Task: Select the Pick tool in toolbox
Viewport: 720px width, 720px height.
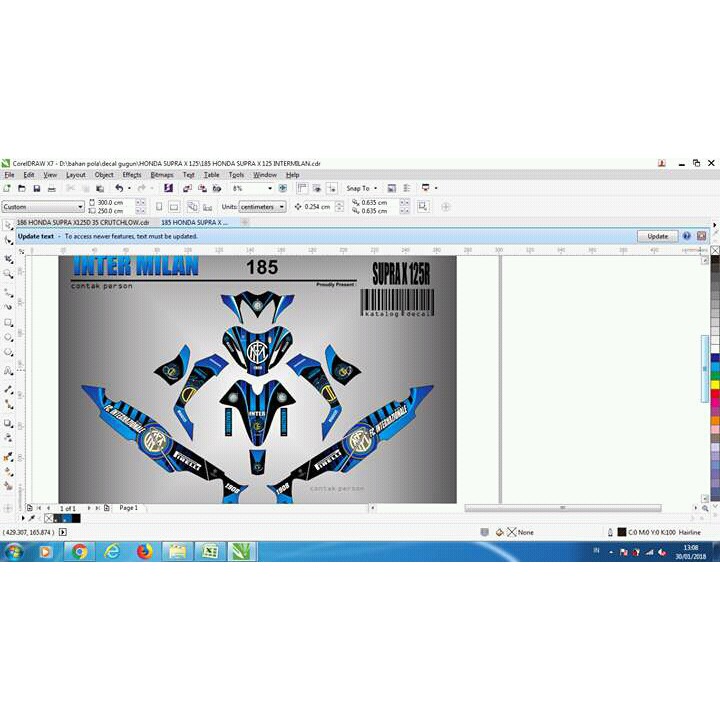Action: tap(8, 225)
